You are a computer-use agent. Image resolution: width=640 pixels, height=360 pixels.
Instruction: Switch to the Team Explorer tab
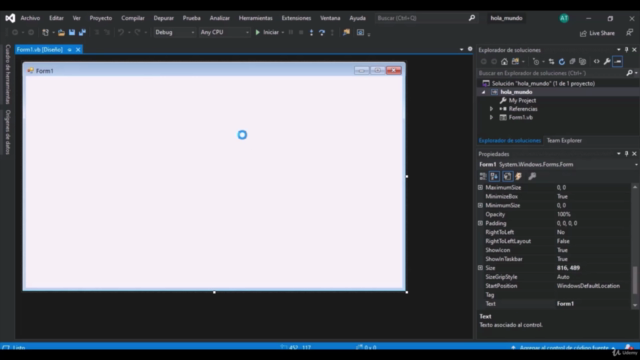click(x=564, y=140)
